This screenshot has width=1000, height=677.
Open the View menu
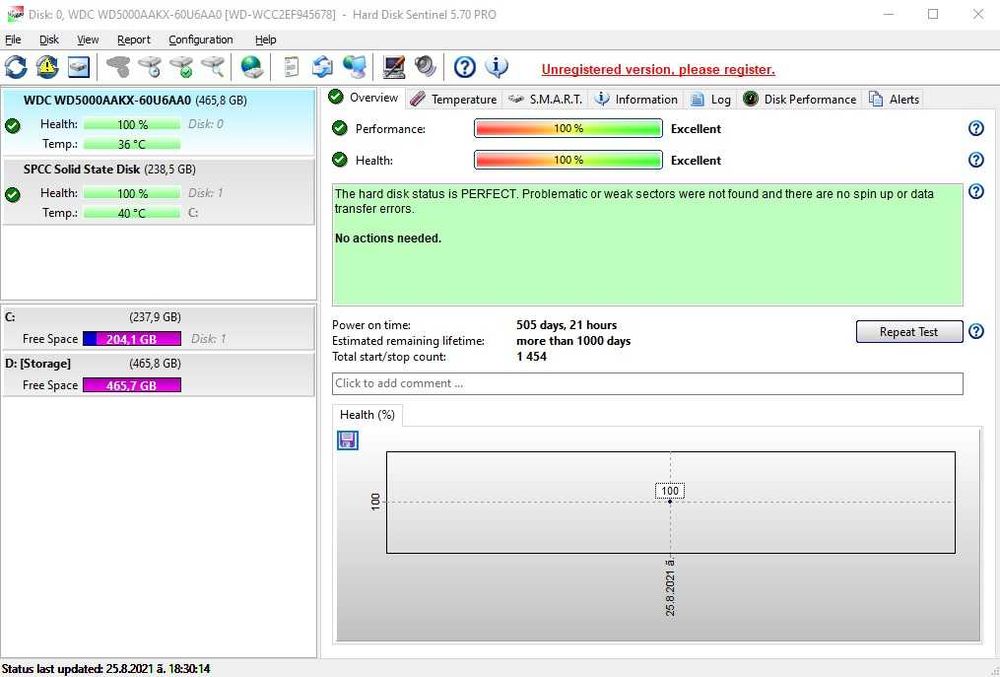[x=88, y=40]
